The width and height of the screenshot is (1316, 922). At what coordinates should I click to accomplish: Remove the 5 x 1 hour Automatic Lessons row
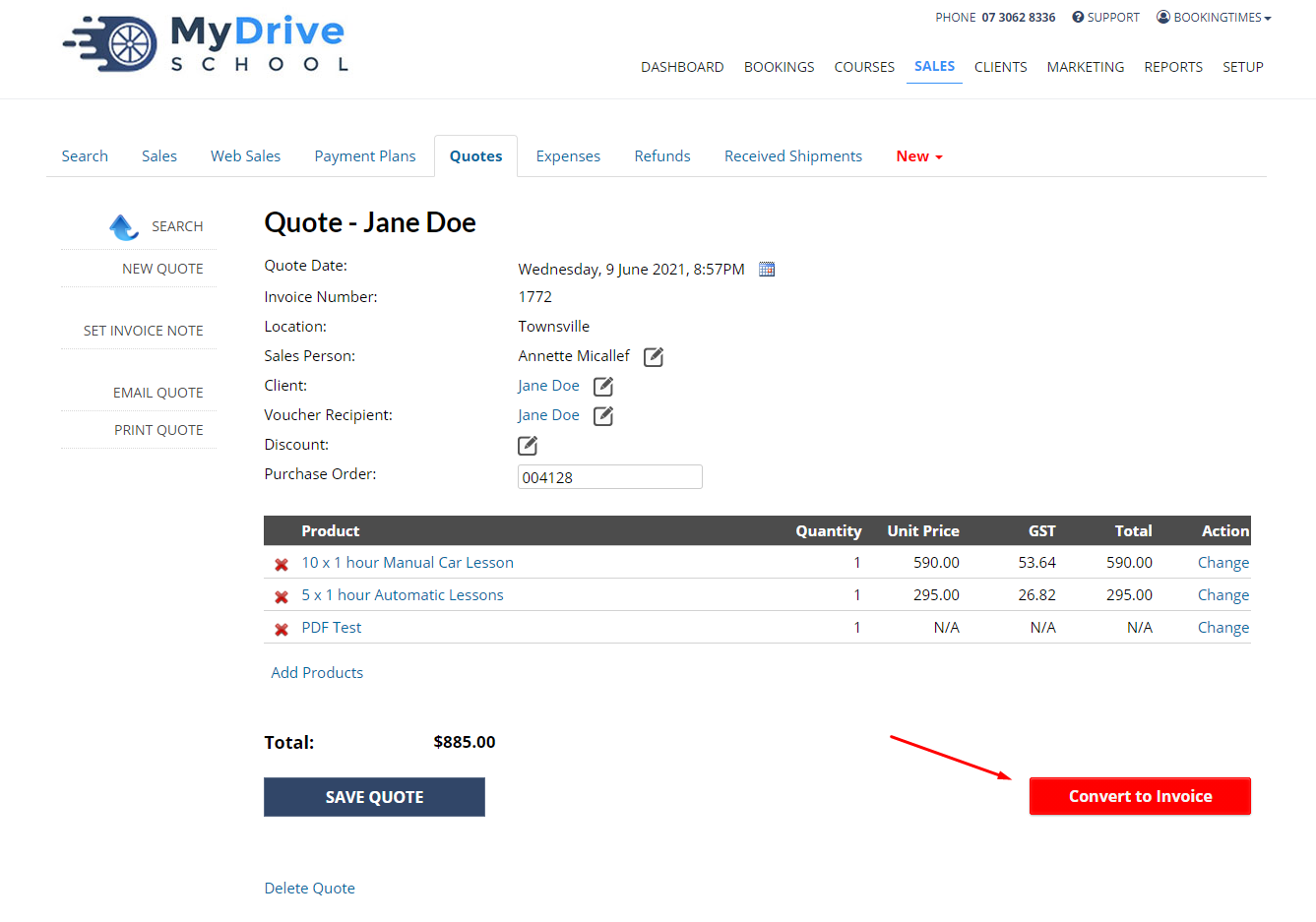click(x=282, y=597)
